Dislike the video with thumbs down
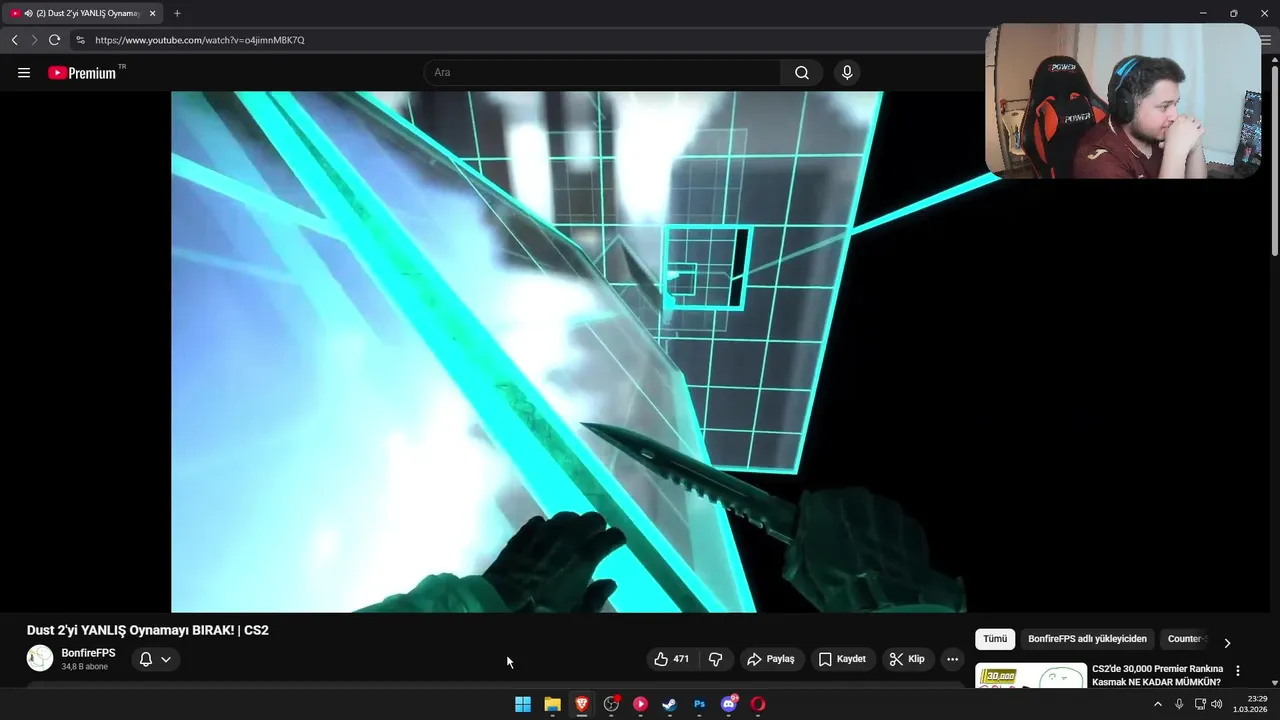 [716, 659]
